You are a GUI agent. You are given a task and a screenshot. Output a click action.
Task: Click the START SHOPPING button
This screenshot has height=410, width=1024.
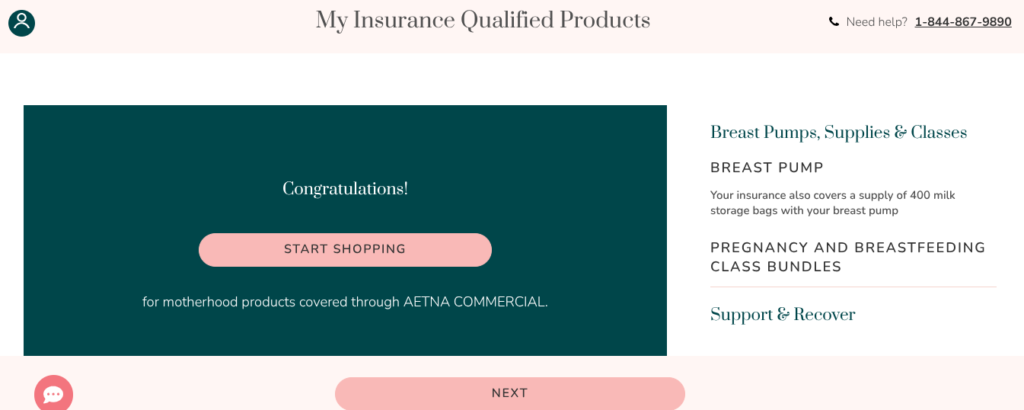345,249
